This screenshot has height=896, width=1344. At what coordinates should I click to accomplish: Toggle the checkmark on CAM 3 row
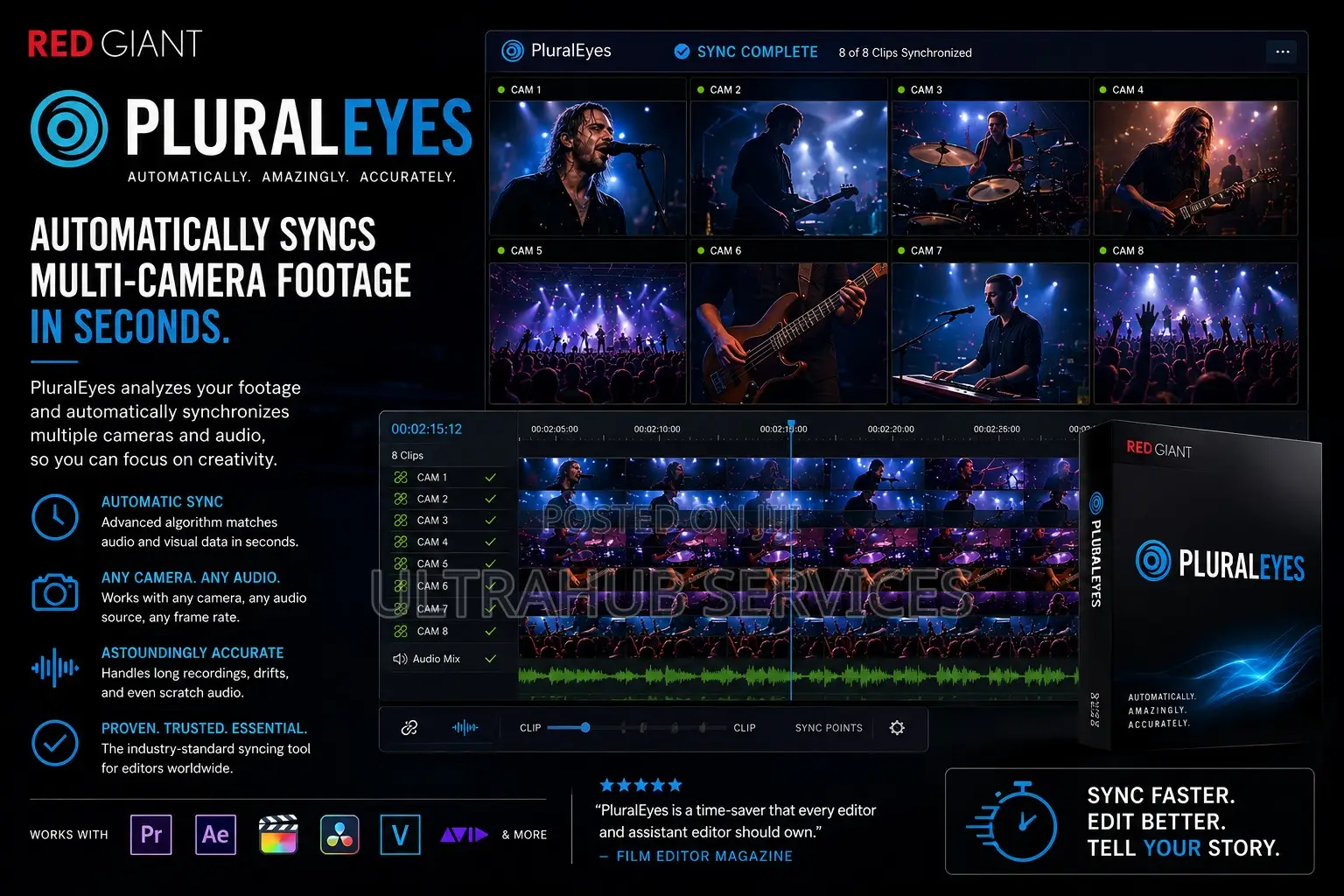490,521
